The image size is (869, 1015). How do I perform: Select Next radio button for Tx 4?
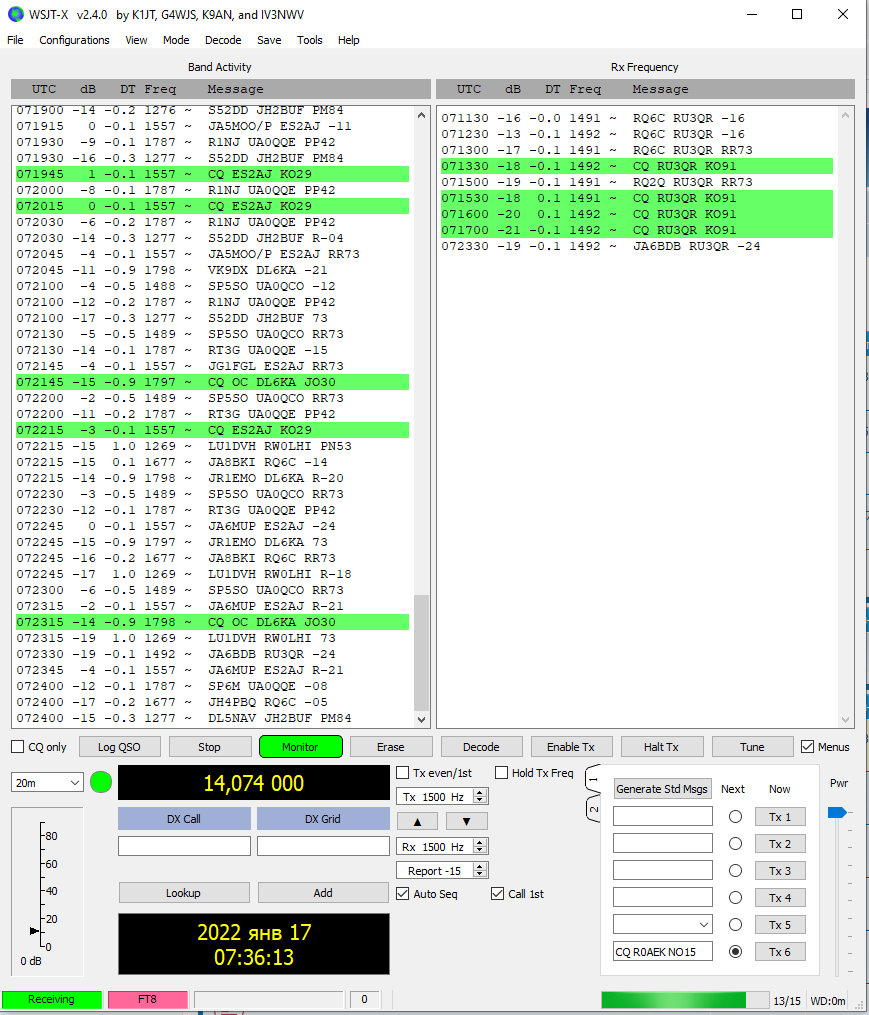735,898
